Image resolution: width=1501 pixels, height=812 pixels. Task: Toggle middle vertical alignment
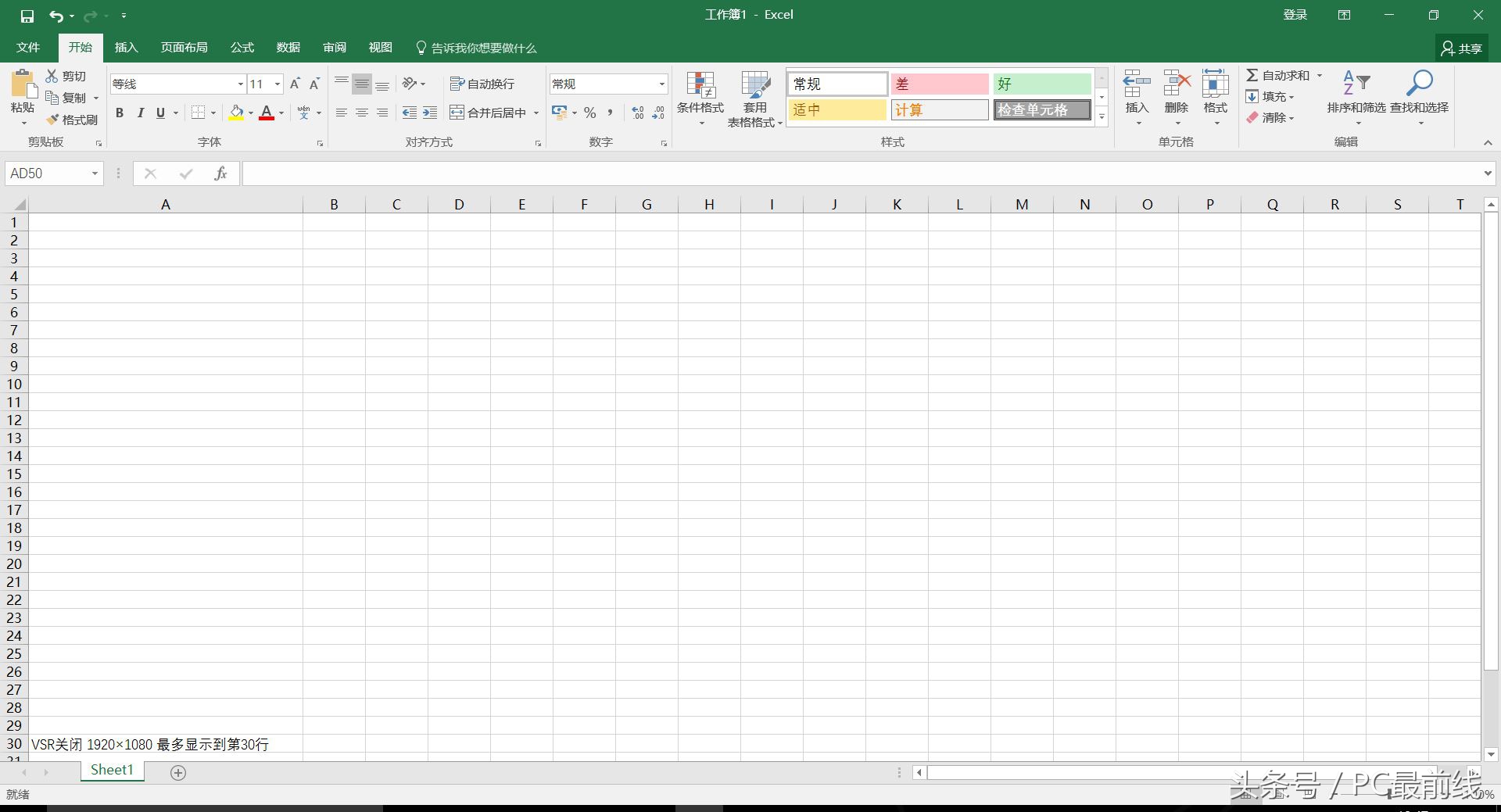coord(362,84)
